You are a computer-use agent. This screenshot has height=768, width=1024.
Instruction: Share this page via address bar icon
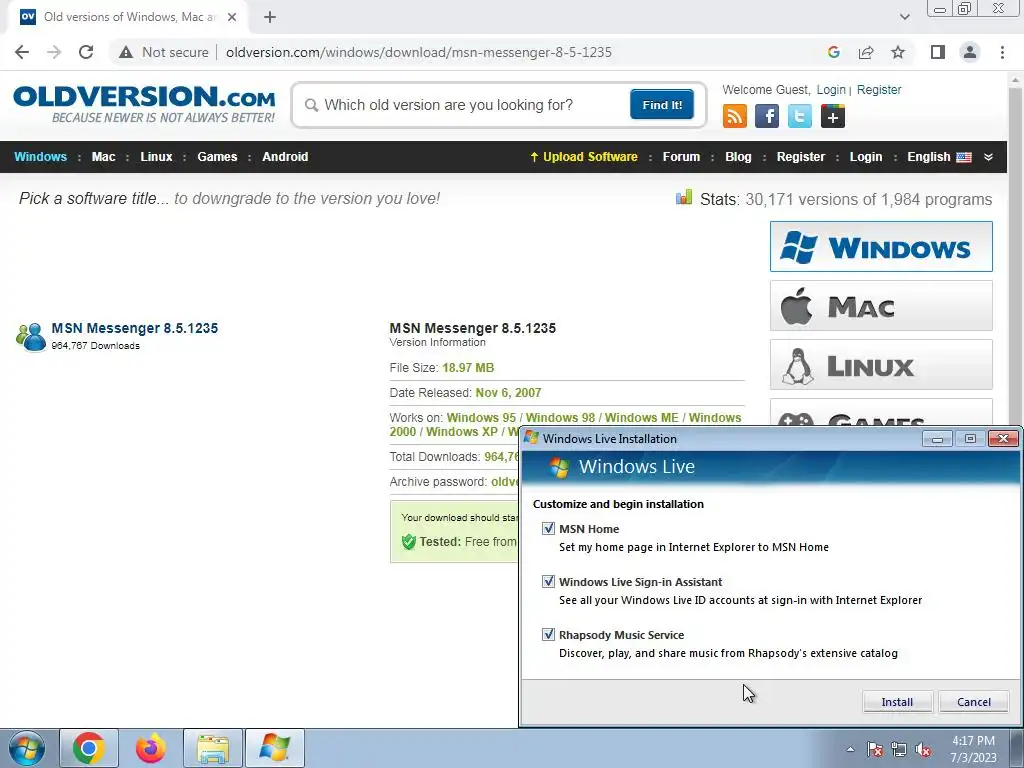[866, 52]
